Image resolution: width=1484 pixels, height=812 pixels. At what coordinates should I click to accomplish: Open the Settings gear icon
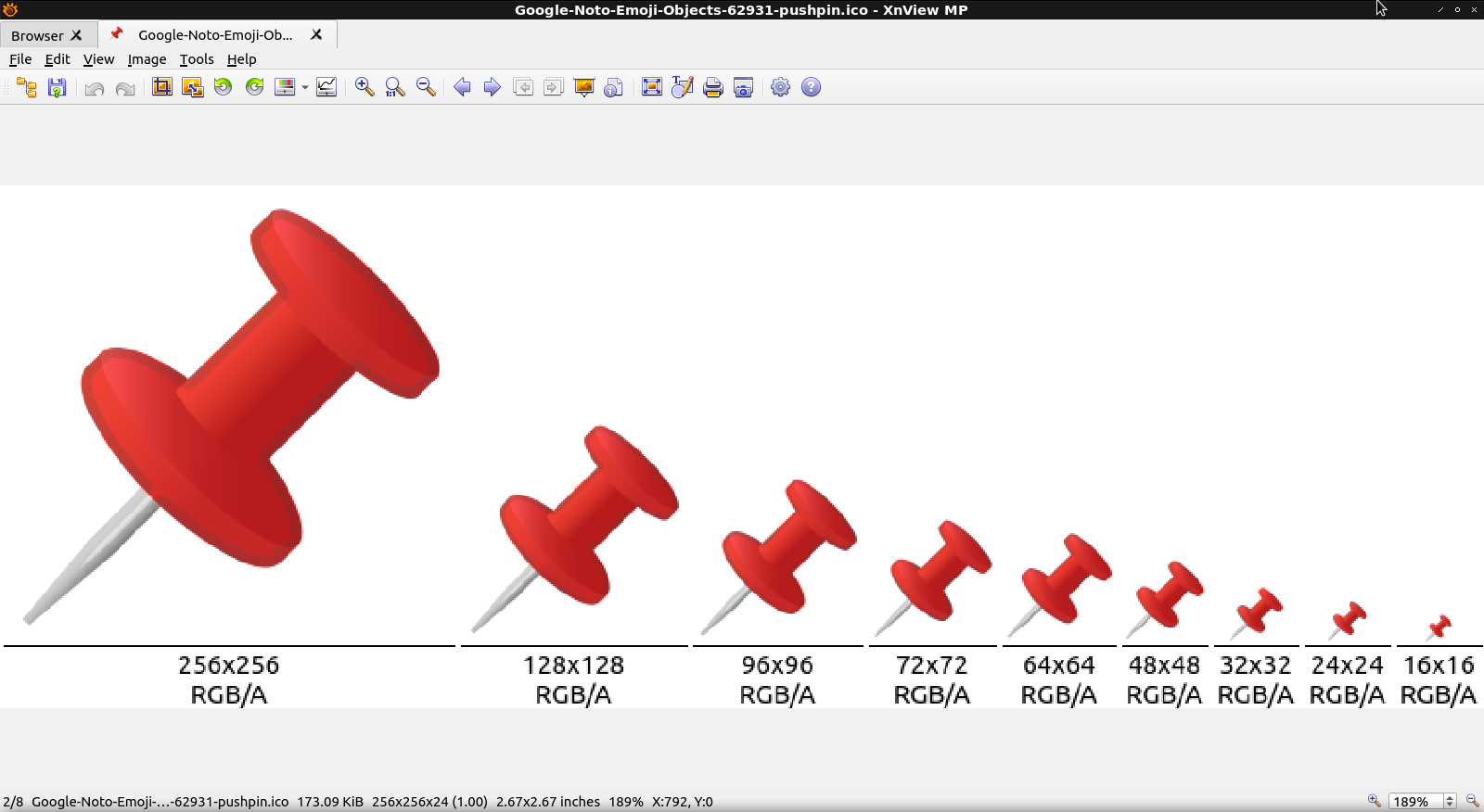pyautogui.click(x=781, y=87)
